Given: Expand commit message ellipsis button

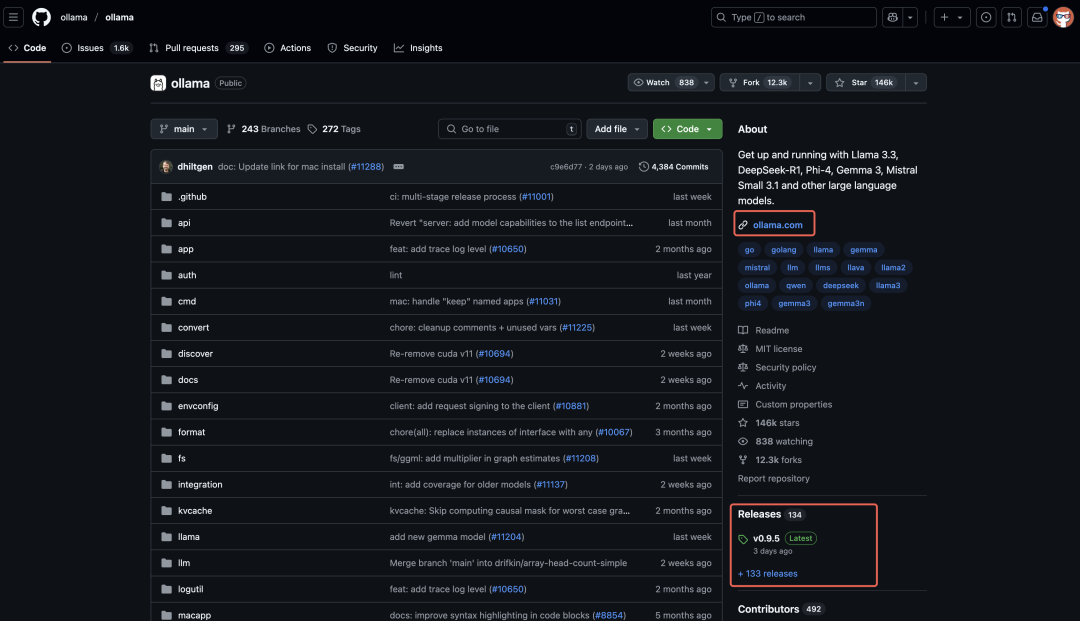Looking at the screenshot, I should point(398,167).
